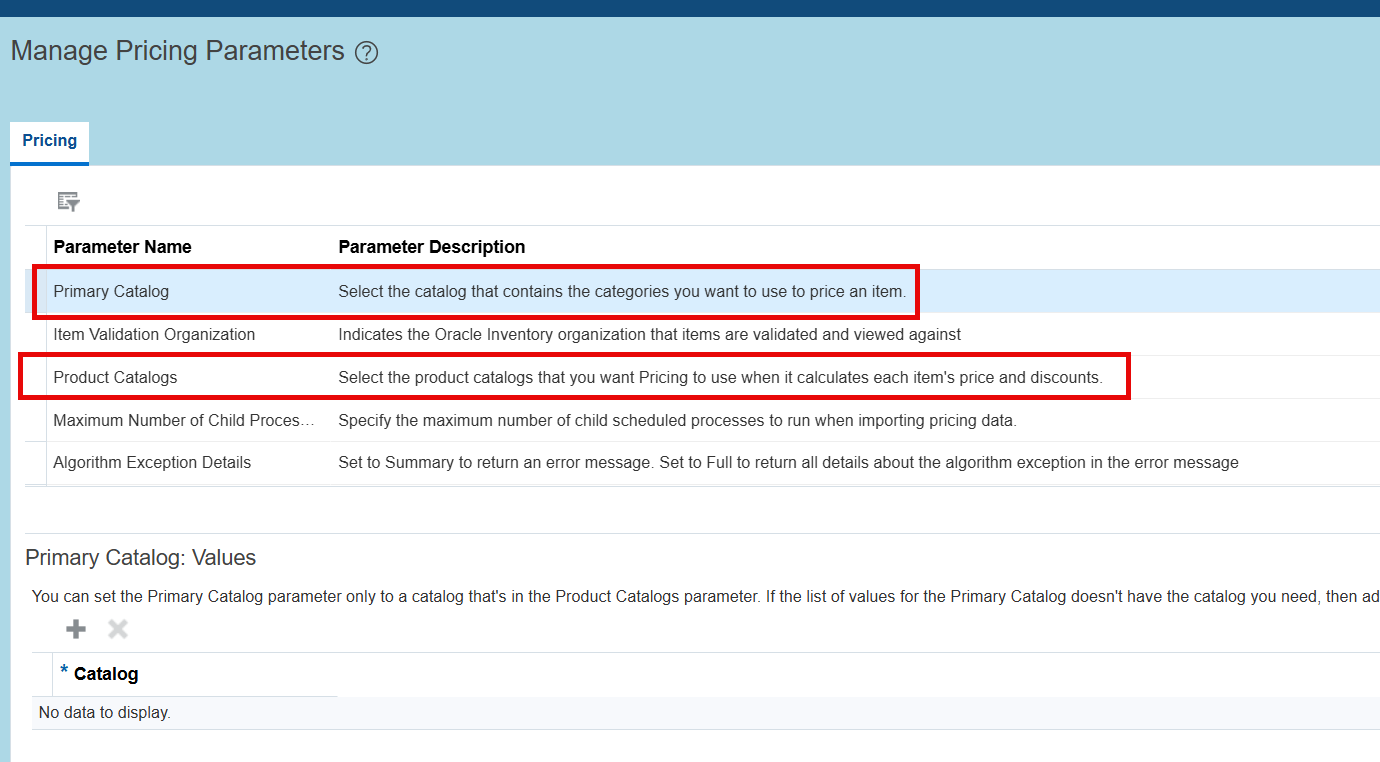The height and width of the screenshot is (762, 1380).
Task: Click the Item Validation Organization description
Action: tap(650, 335)
